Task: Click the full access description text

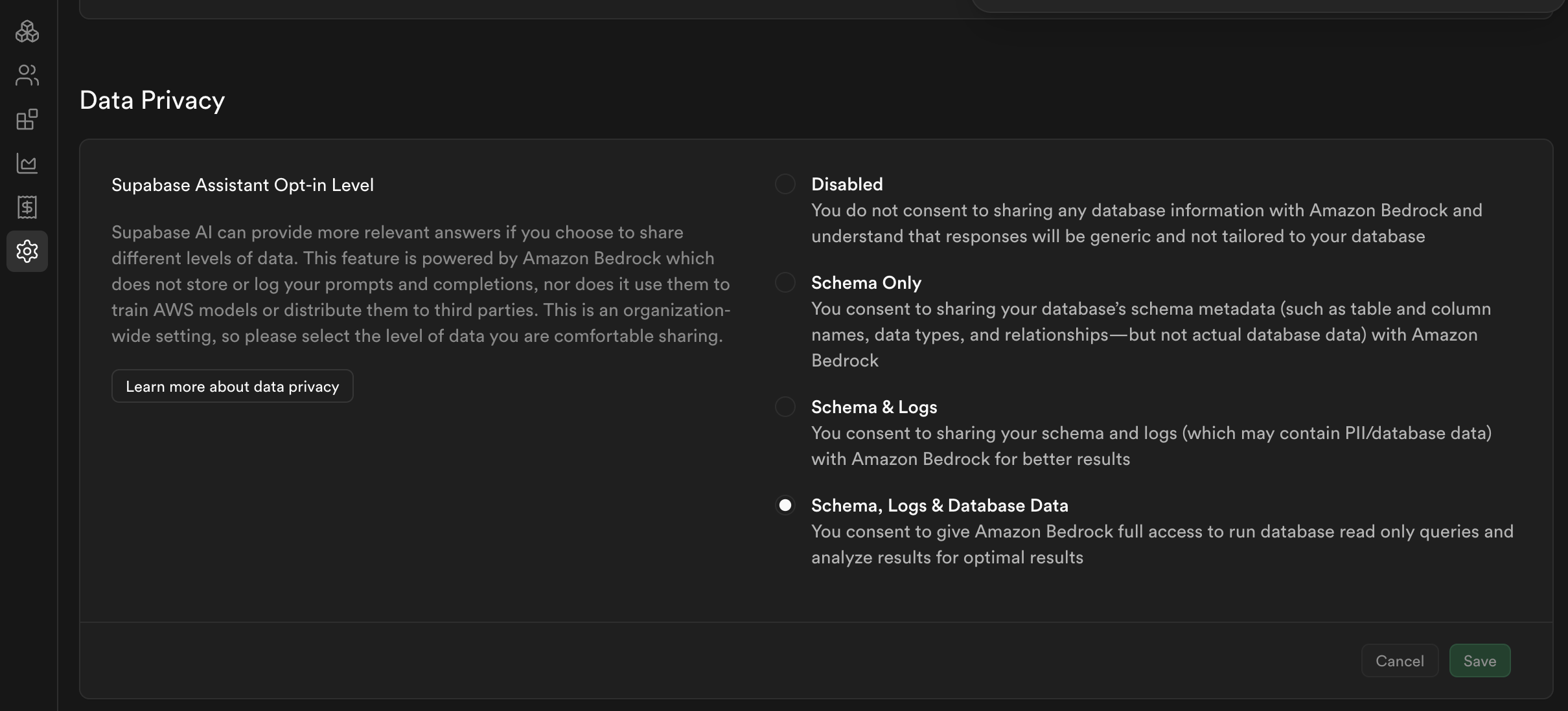Action: click(x=1162, y=545)
